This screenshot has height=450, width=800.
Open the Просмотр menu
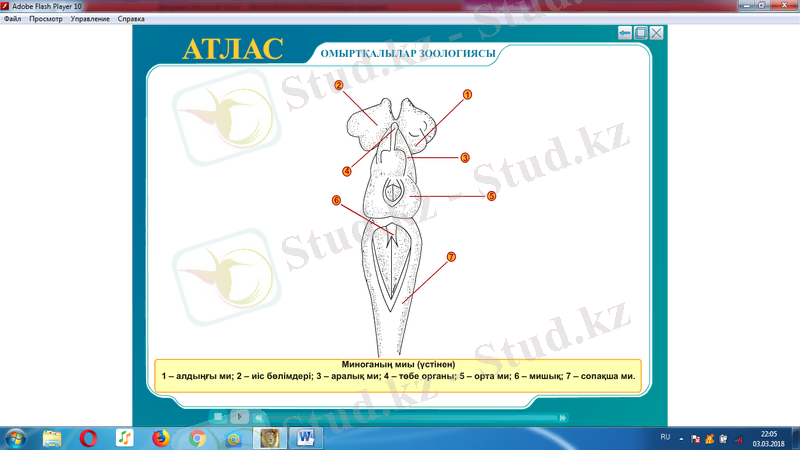click(46, 19)
